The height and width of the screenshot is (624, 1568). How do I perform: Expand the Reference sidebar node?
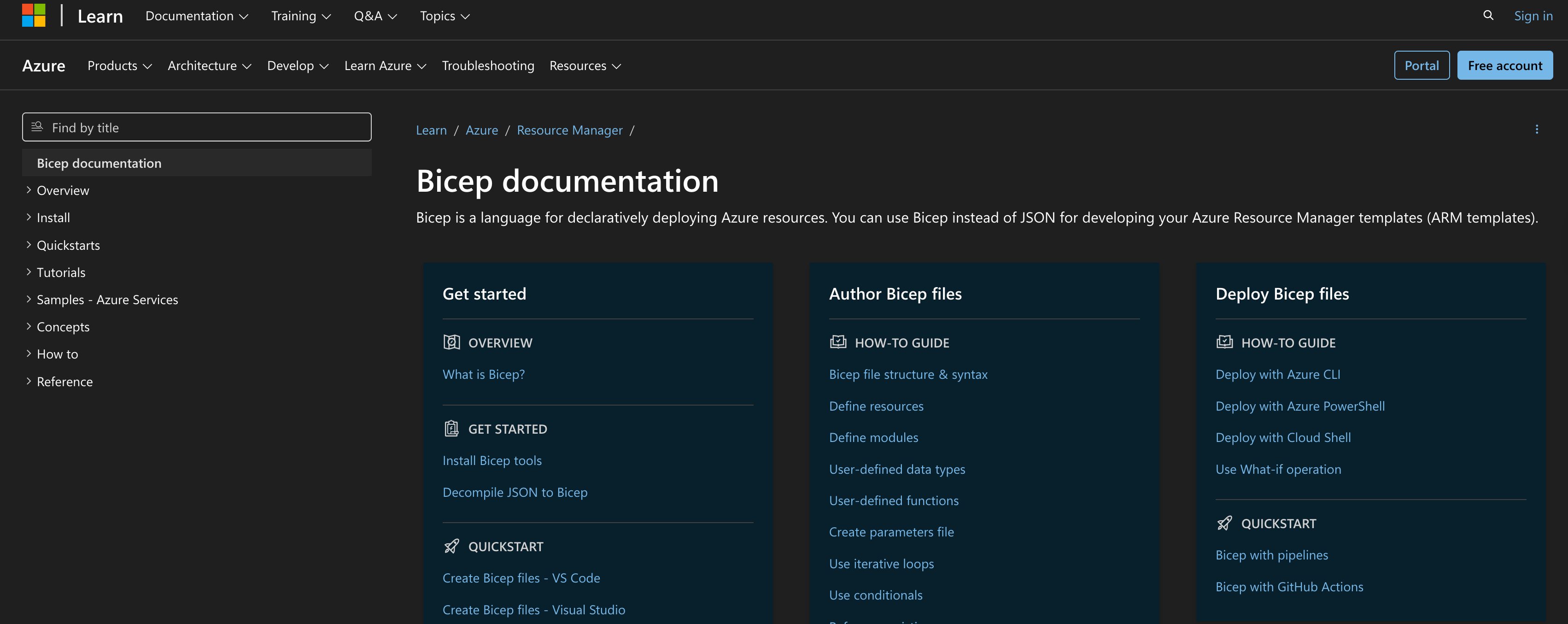point(29,381)
